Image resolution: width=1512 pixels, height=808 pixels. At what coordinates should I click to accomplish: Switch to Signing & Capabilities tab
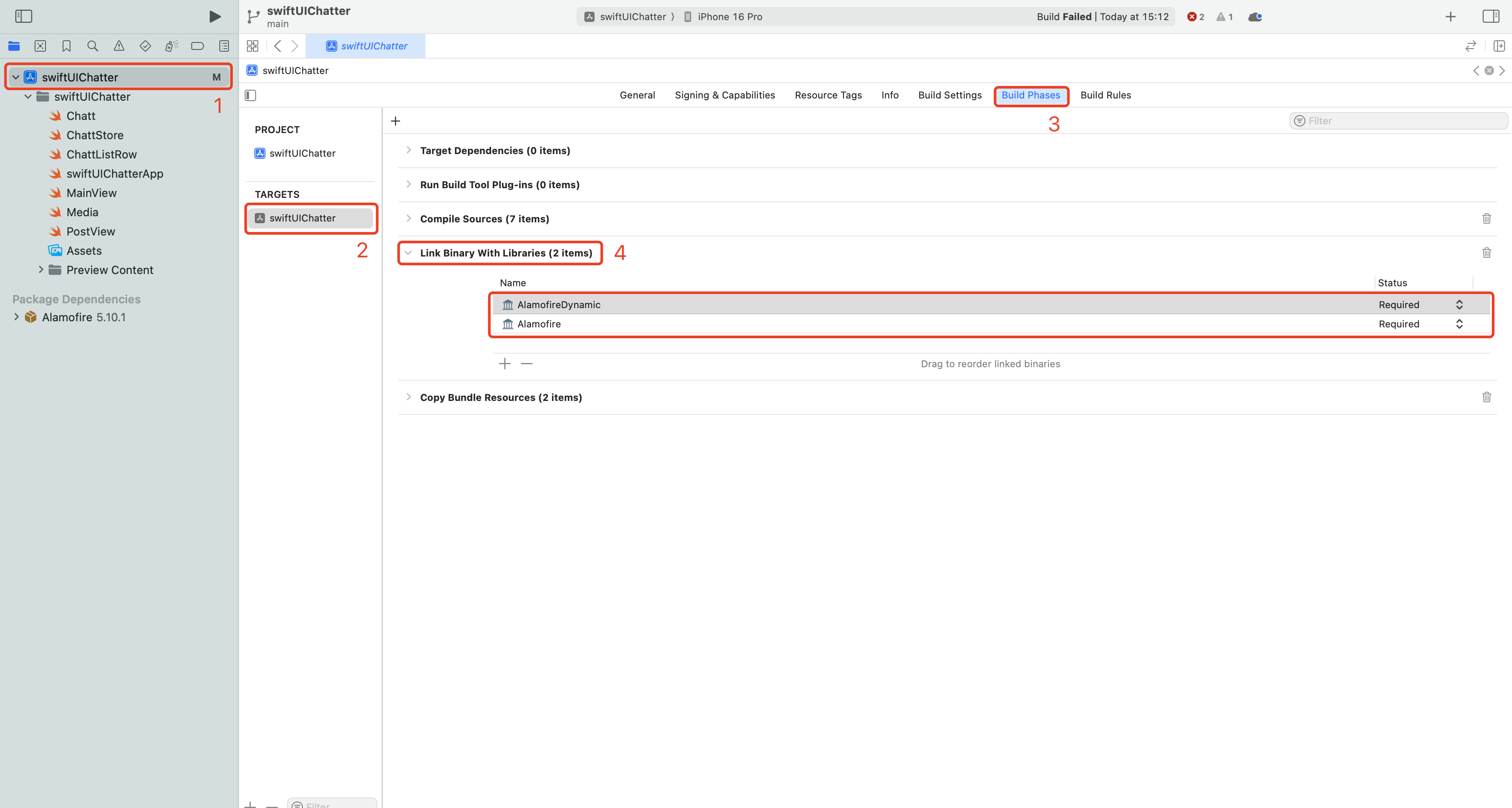pos(724,95)
